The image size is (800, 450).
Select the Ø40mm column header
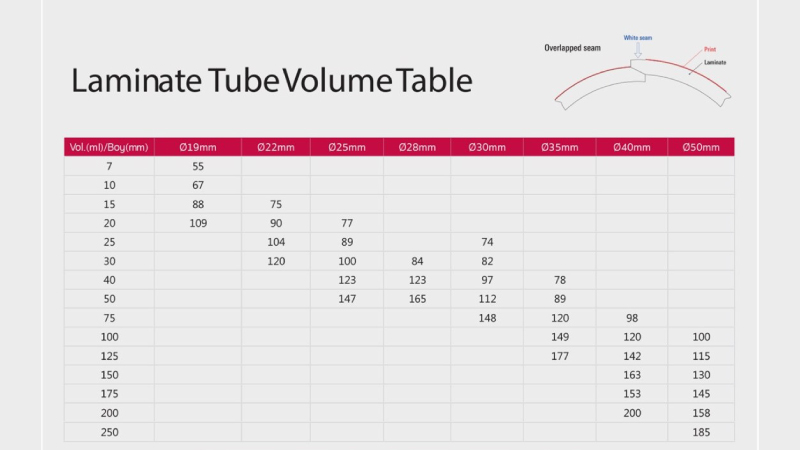632,147
